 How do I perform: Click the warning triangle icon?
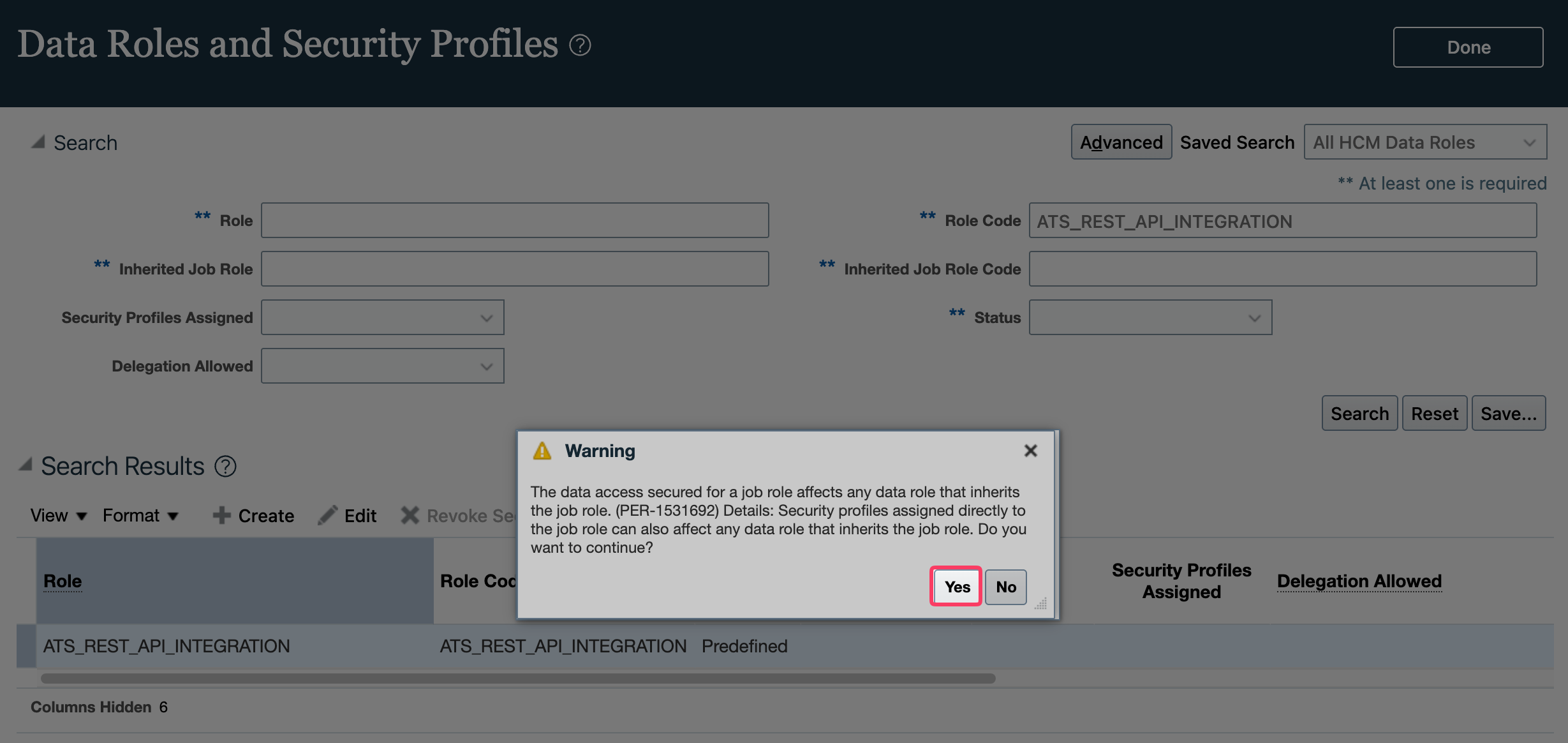click(x=542, y=451)
